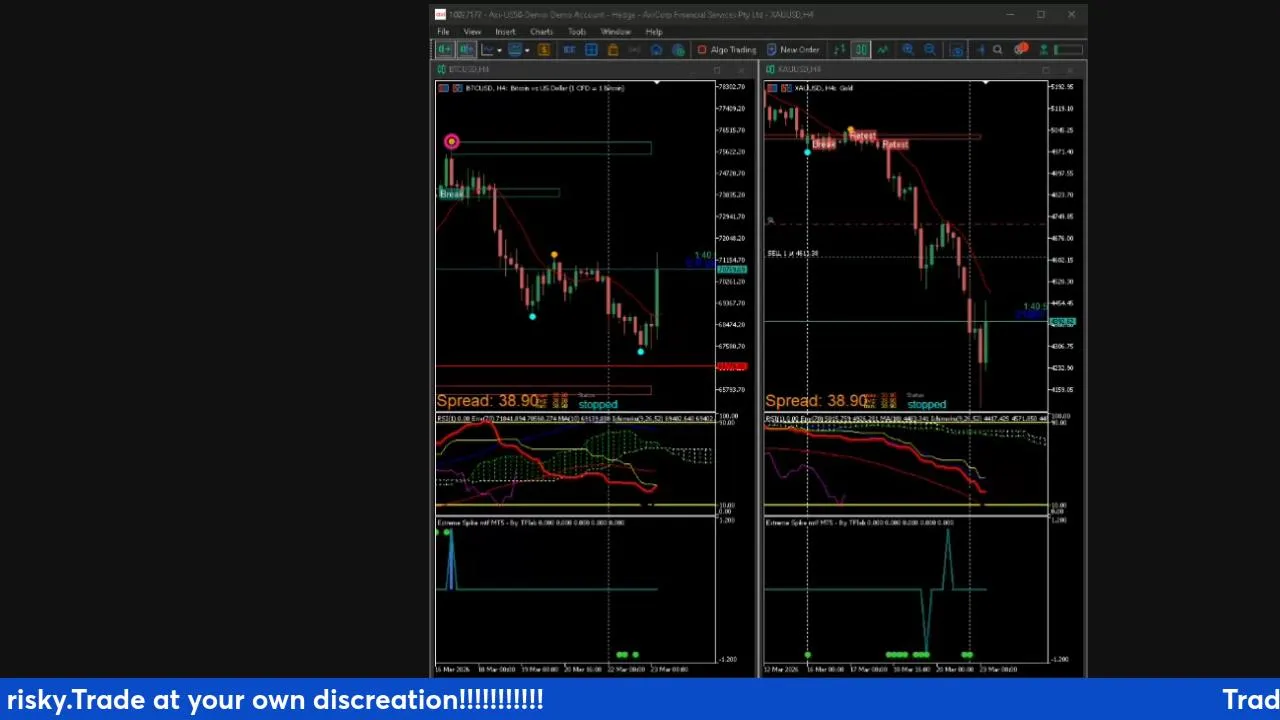The width and height of the screenshot is (1280, 720).
Task: Open the notifications icon with red badge
Action: [1020, 49]
